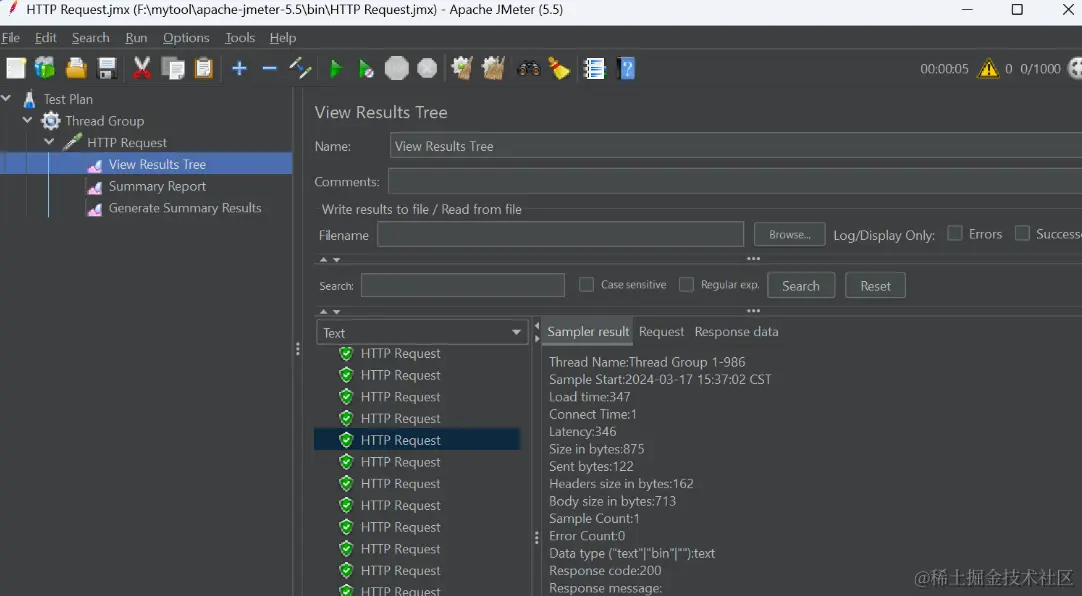Expand all nodes with the plus icon
Image resolution: width=1082 pixels, height=596 pixels.
tap(239, 68)
